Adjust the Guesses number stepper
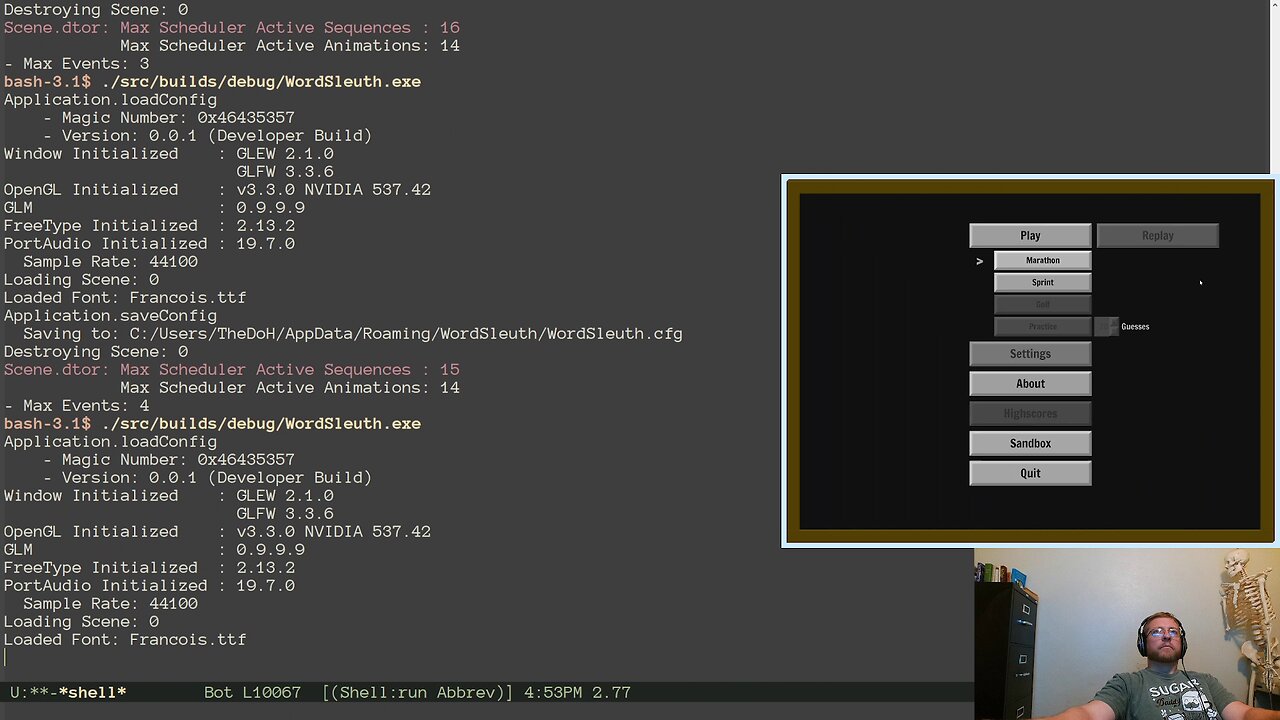Viewport: 1280px width, 720px height. pos(1106,326)
